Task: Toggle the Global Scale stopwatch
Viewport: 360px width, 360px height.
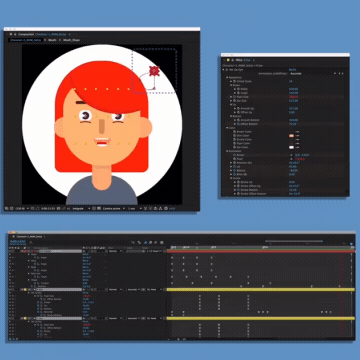Action: pos(234,81)
